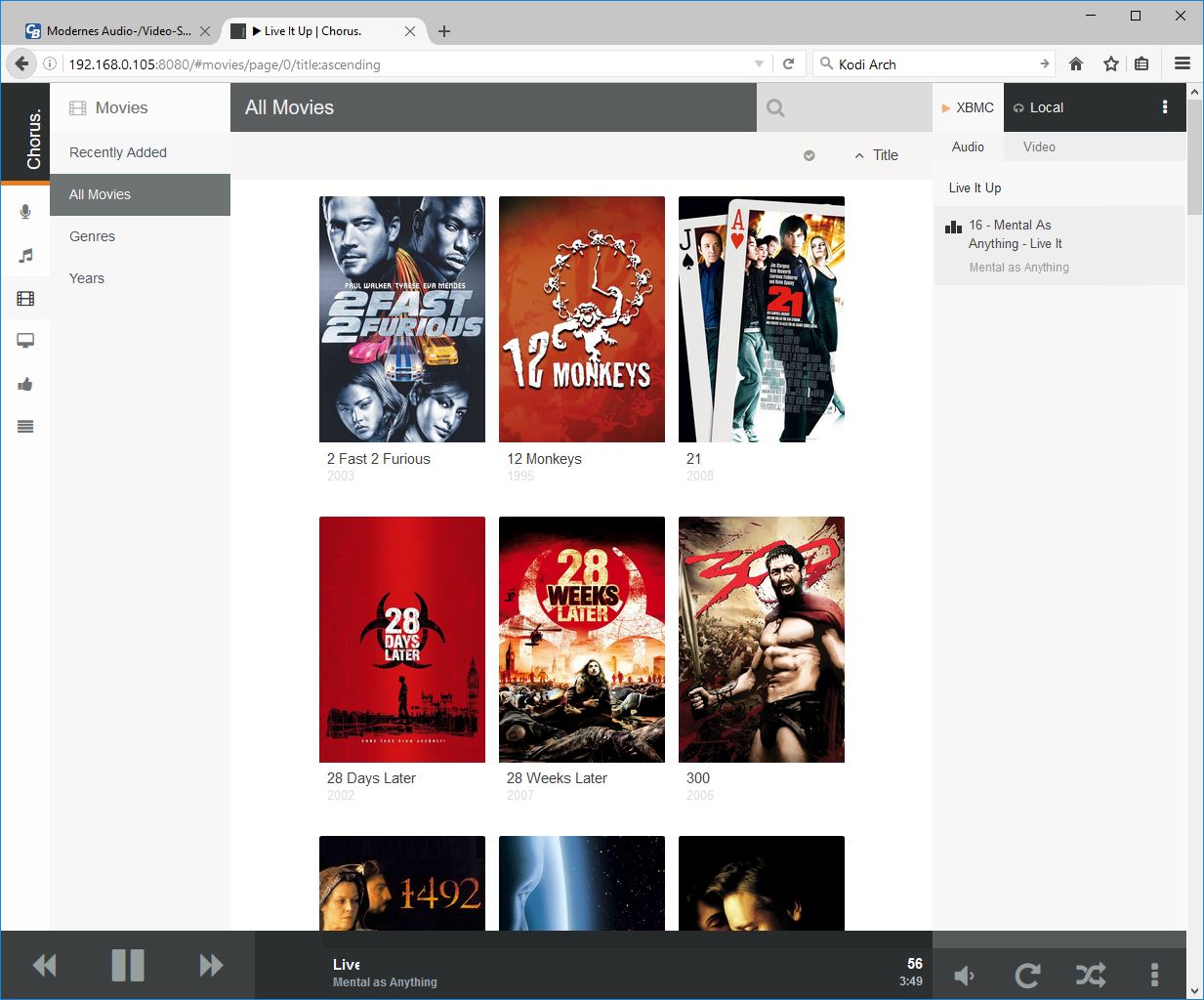Click the Kodi Arch search field
1204x1000 pixels.
coord(934,63)
